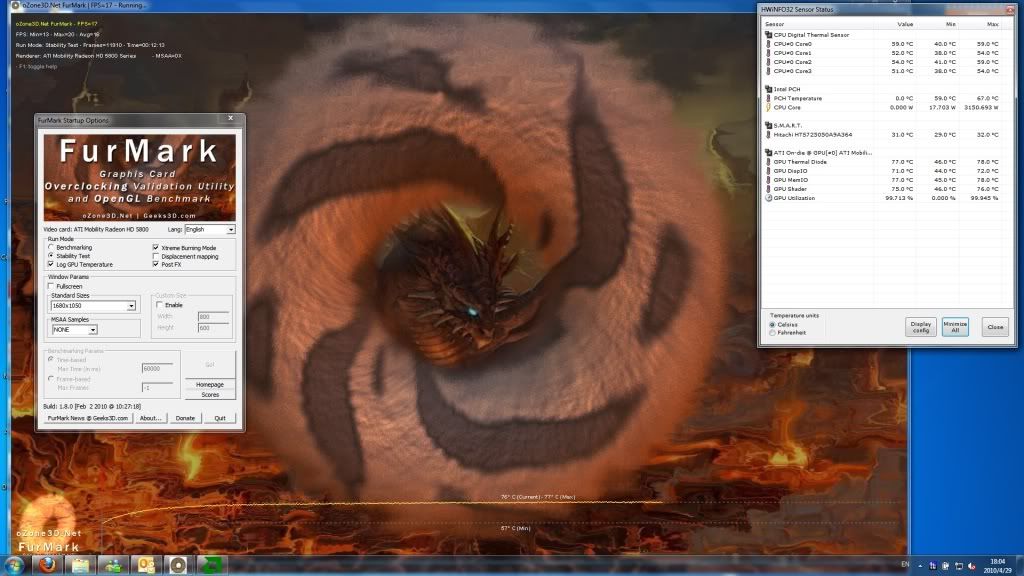Click the Min column header
The image size is (1024, 576).
click(950, 24)
